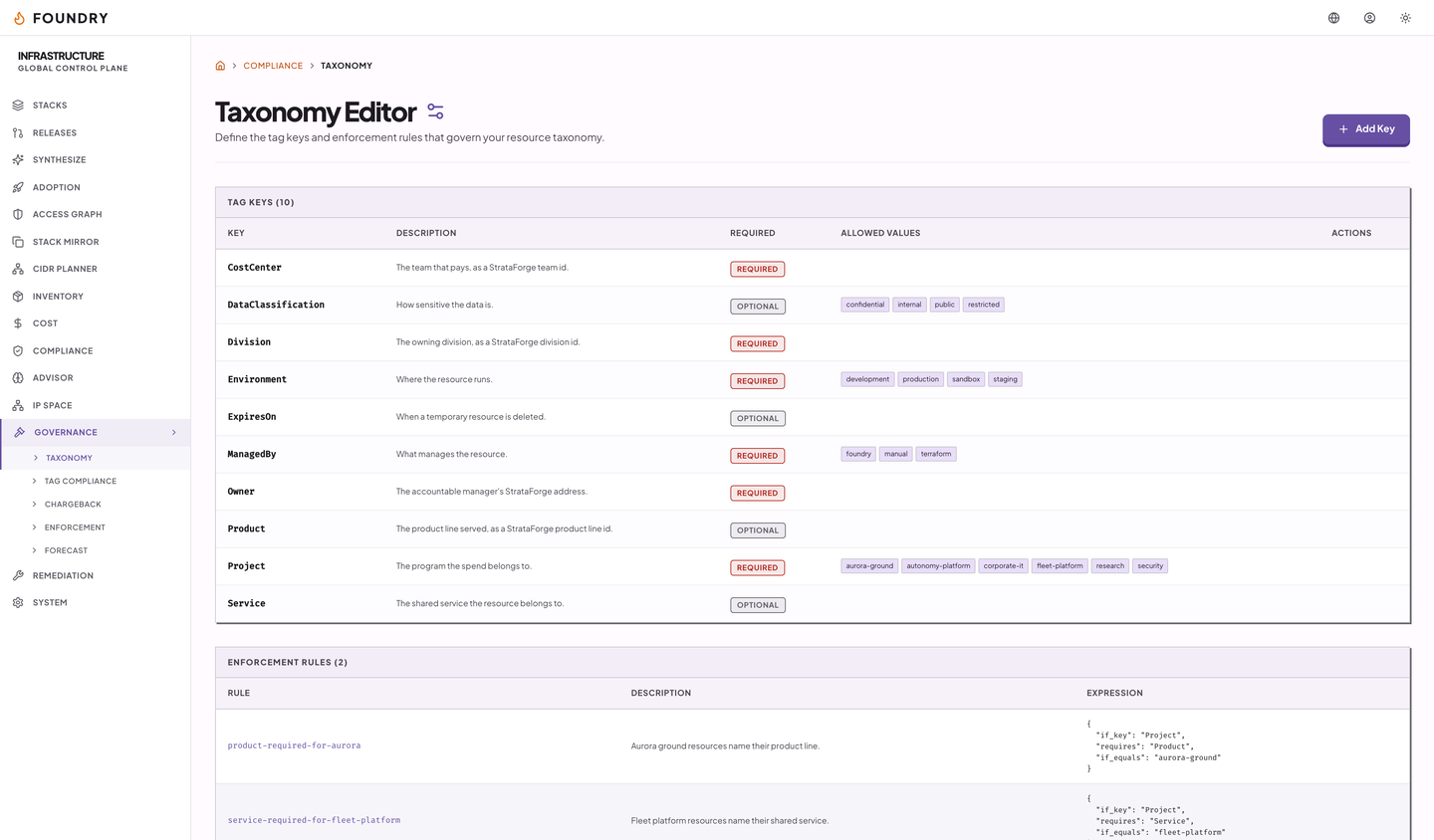The image size is (1434, 840).
Task: Click the REQUIRED badge in the Owner row
Action: 758,494
